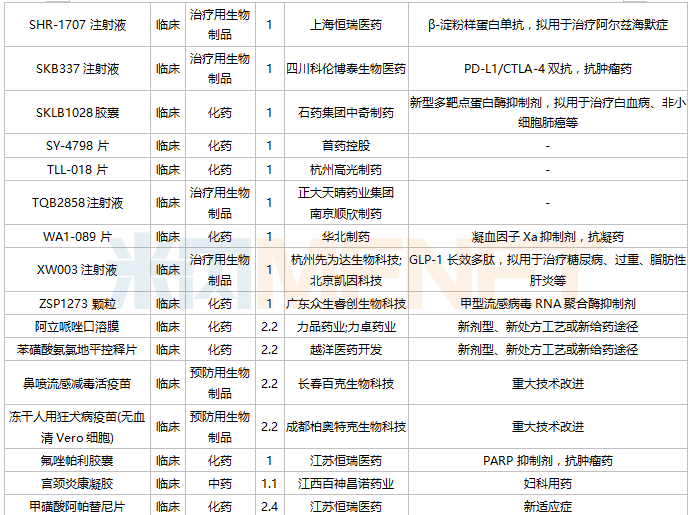Select the cell '广东众生睿创生物科技'
The width and height of the screenshot is (691, 515).
click(346, 303)
